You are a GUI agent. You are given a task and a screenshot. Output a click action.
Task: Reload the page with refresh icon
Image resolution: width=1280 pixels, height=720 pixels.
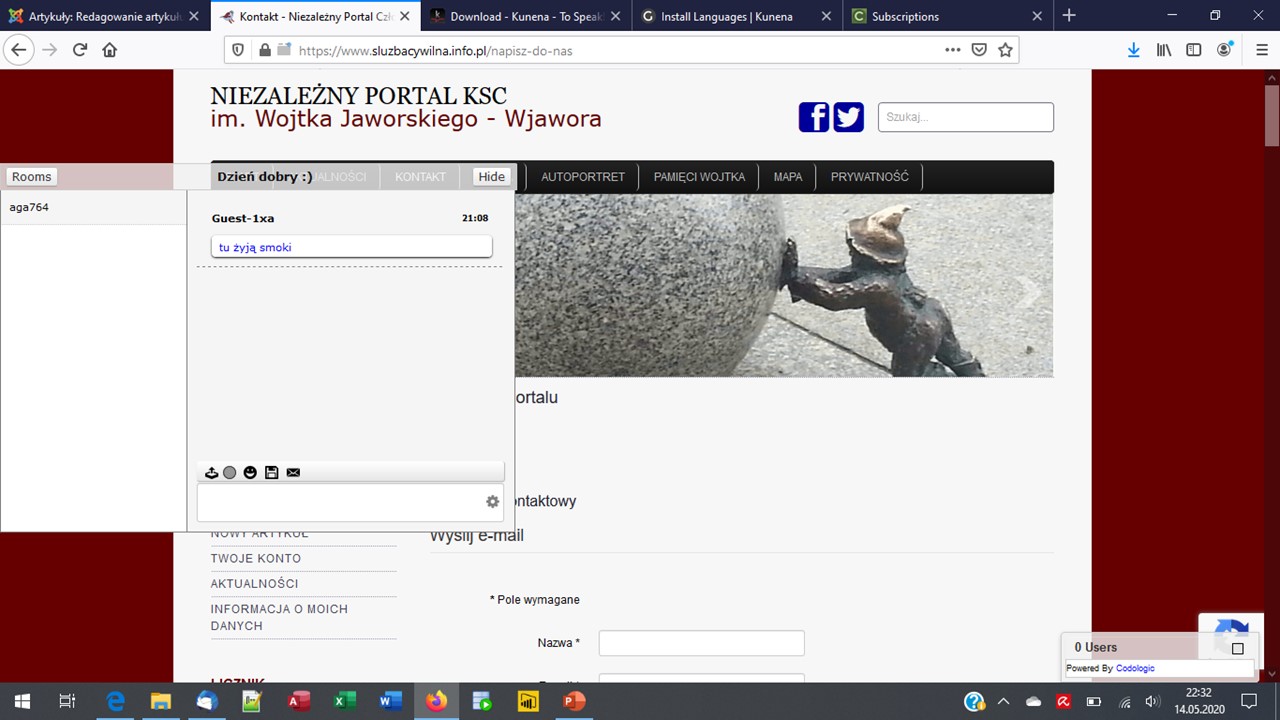(x=80, y=50)
